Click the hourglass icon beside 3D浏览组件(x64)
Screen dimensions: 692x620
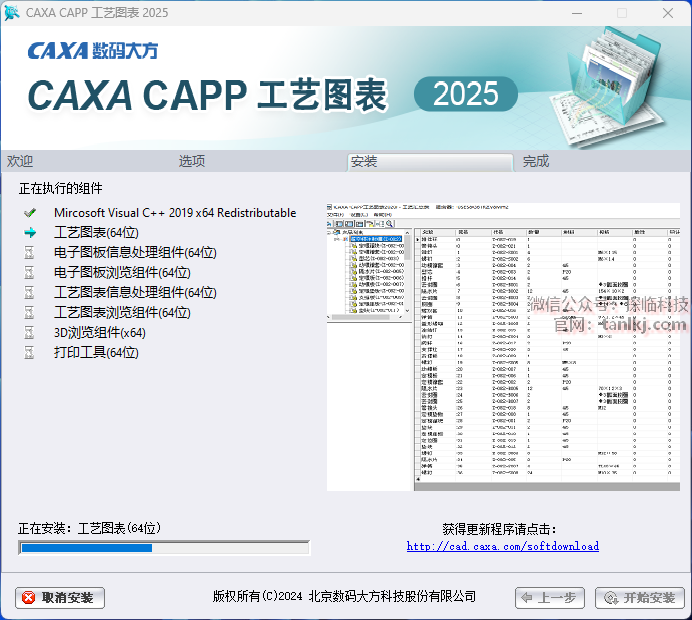[30, 333]
